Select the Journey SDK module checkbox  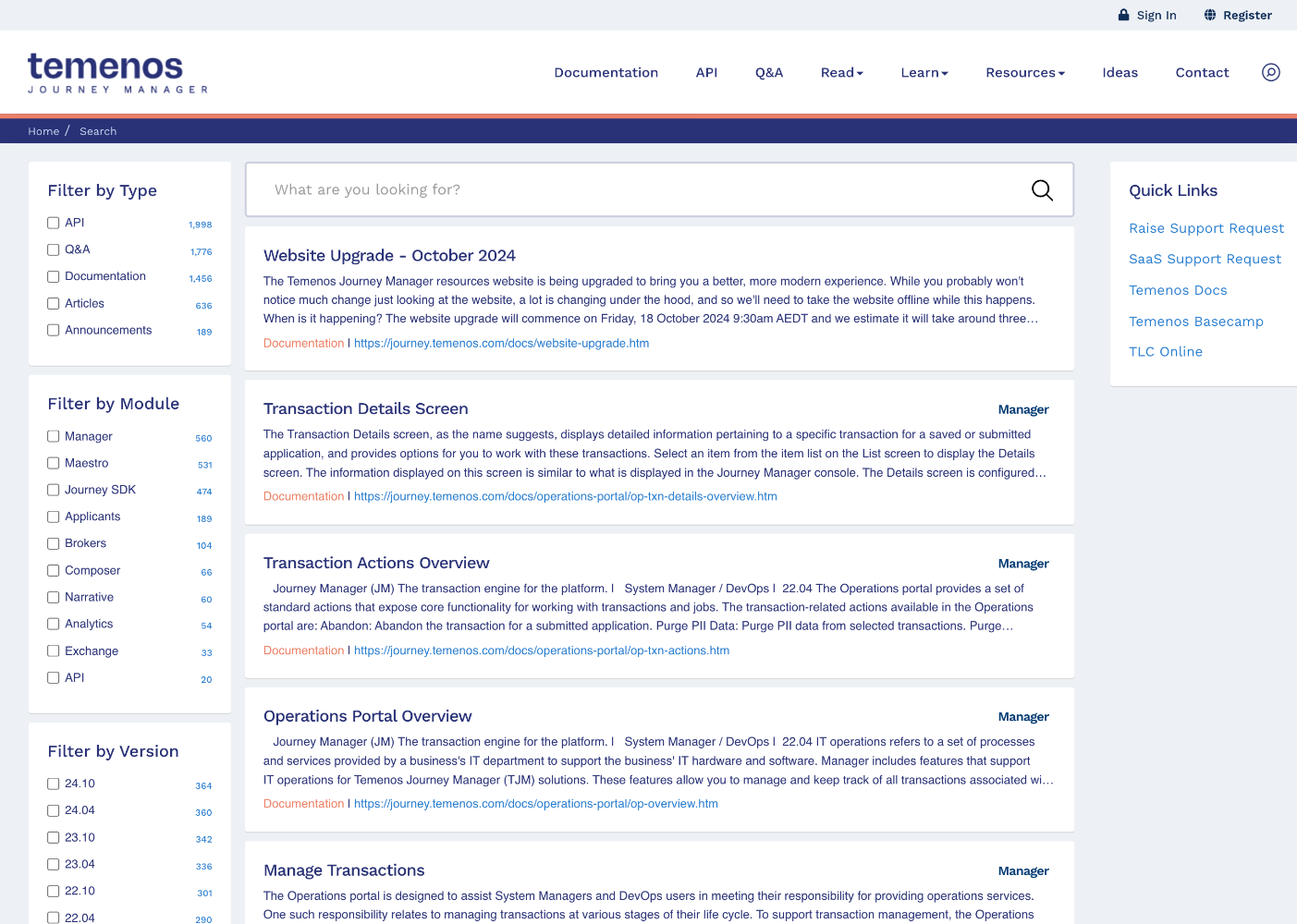[x=54, y=490]
